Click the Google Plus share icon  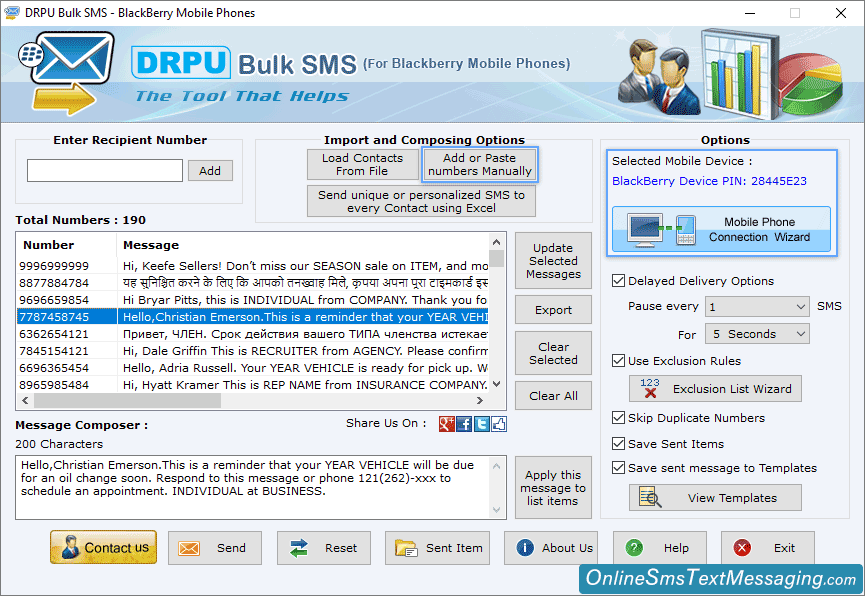pos(446,424)
